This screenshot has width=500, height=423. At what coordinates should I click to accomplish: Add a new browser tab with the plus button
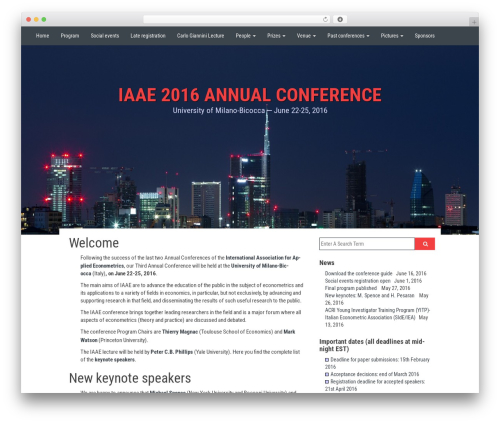474,22
